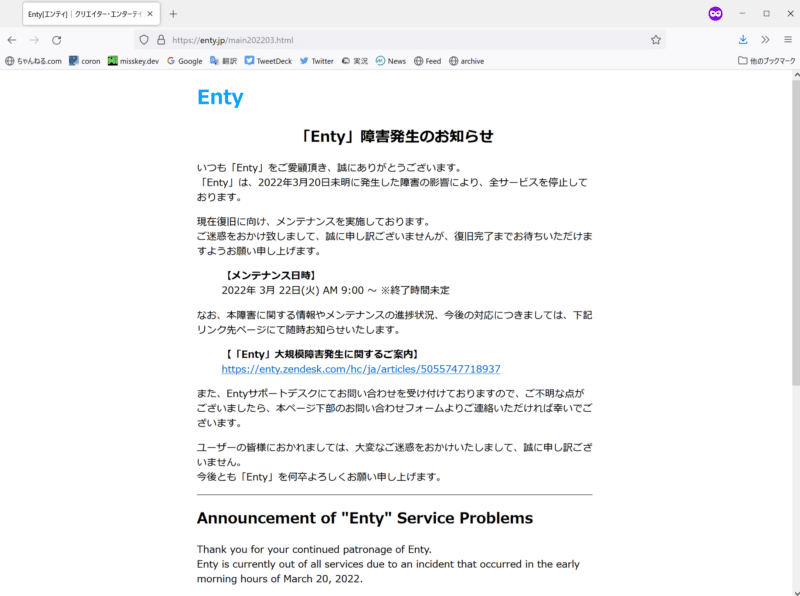Click the page vertical scrollbar thumb

(x=796, y=232)
